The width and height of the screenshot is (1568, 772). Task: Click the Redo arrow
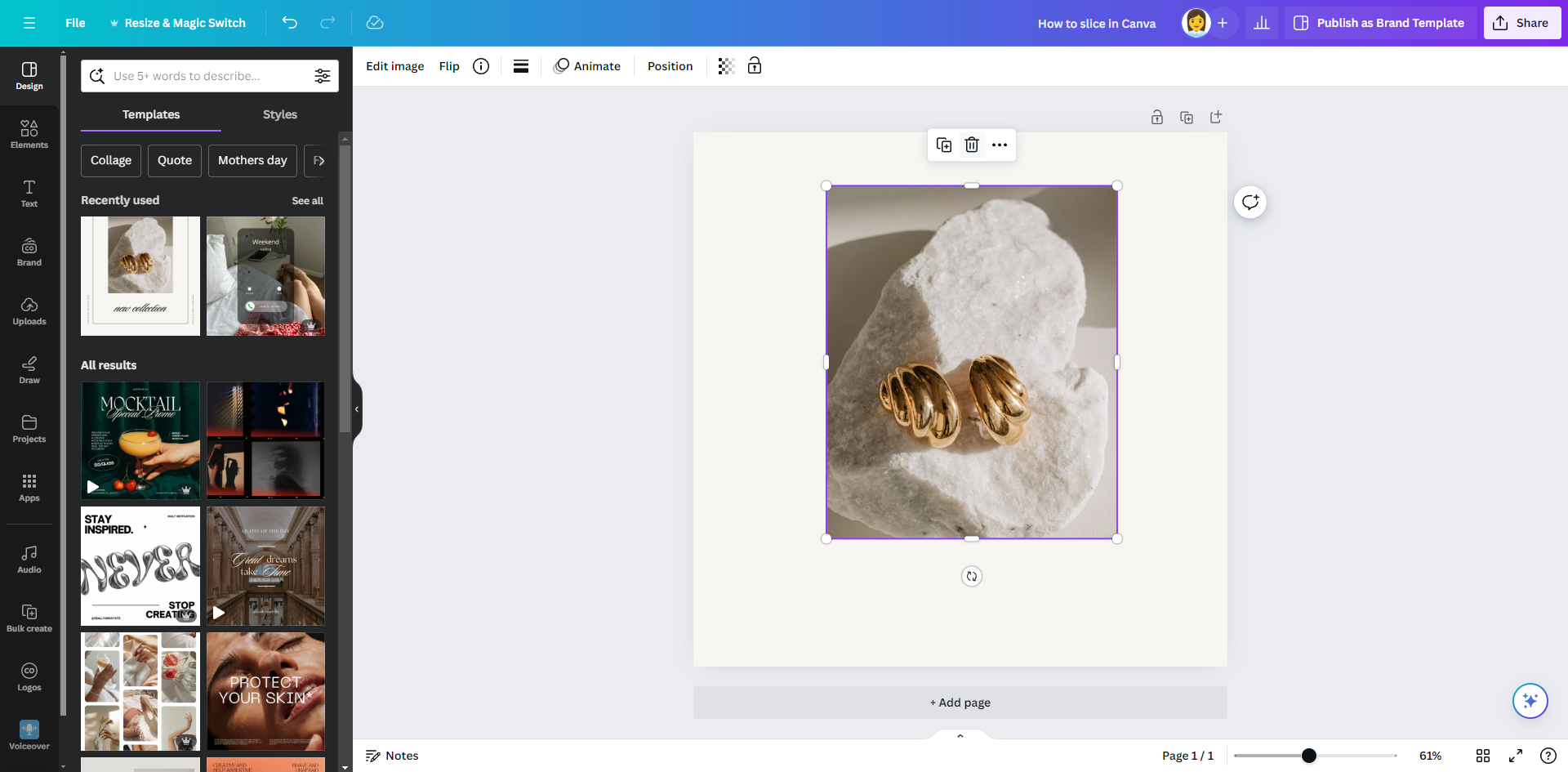(327, 23)
